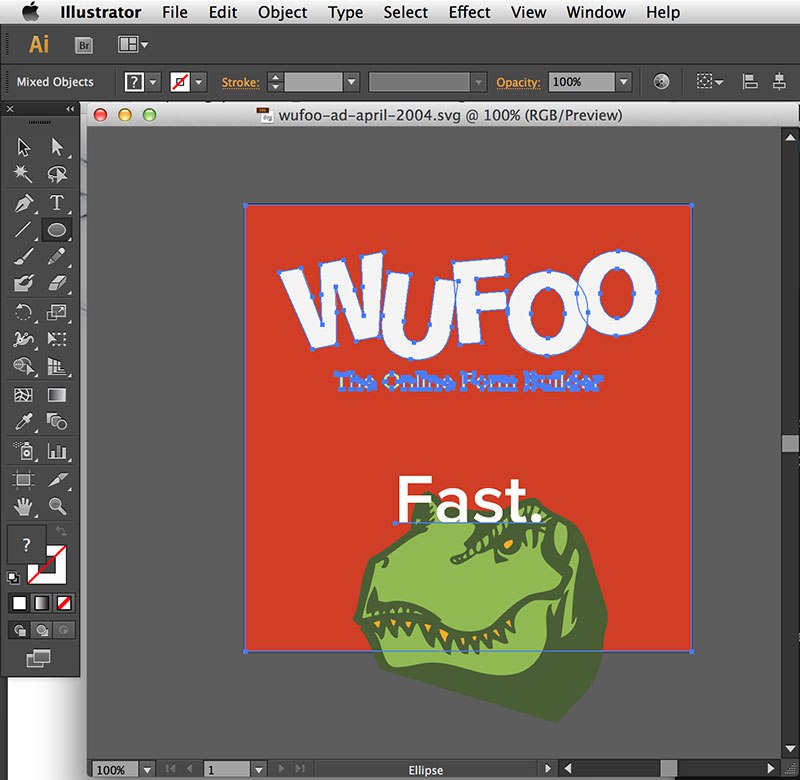Choose the Magic Wand tool

tap(23, 174)
